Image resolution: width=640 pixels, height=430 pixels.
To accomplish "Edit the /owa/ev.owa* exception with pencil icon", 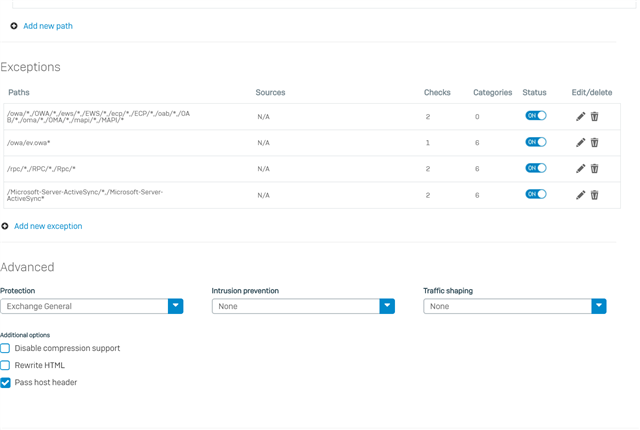I will [580, 143].
